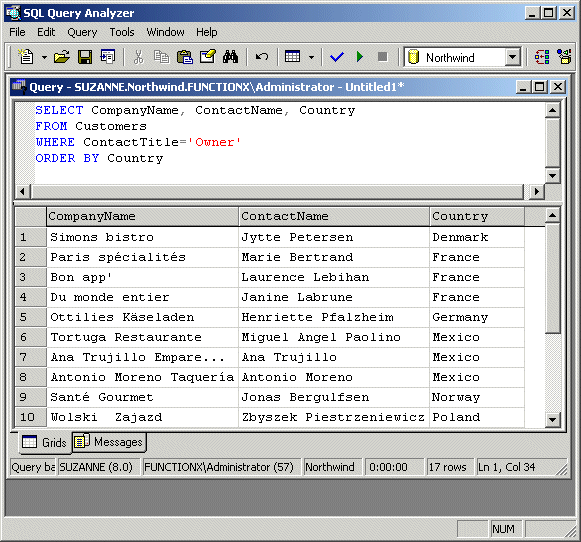Click the Ana Trujillo contact name cell

[334, 357]
